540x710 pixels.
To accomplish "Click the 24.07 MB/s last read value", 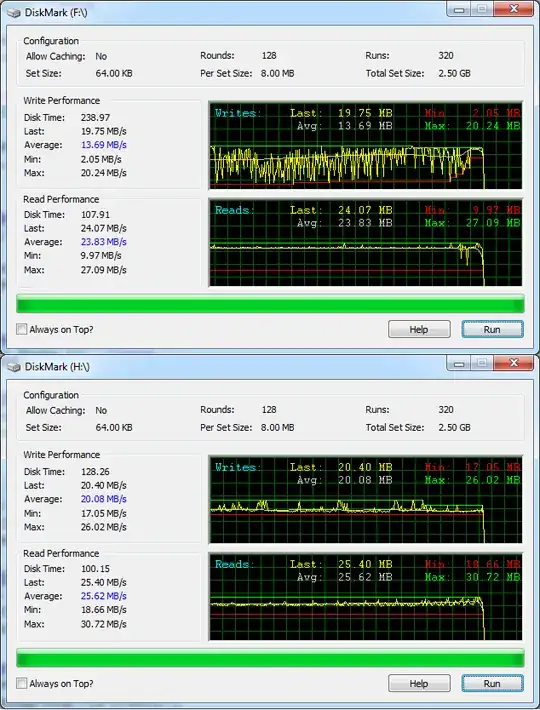I will tap(104, 228).
